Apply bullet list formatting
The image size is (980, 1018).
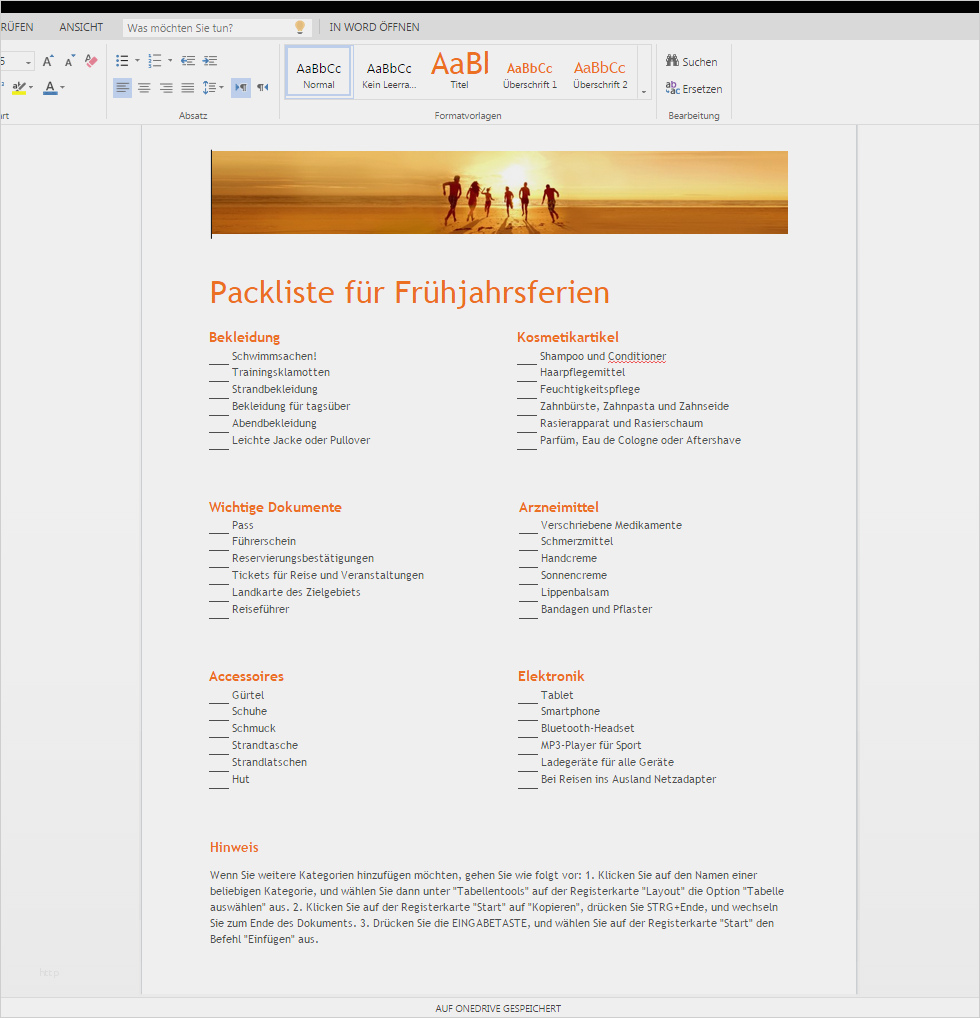coord(121,60)
